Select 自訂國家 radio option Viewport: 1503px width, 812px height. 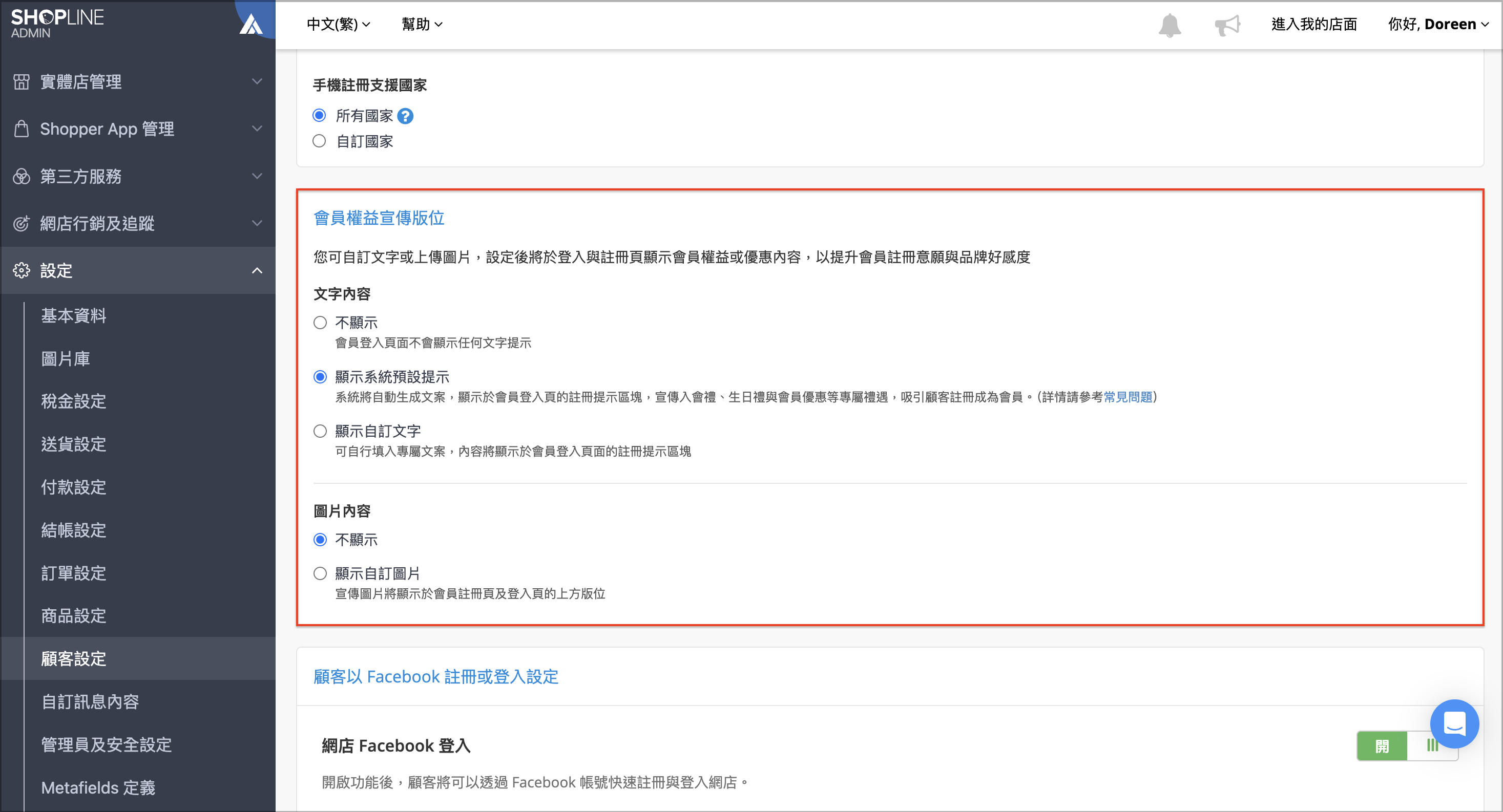(319, 141)
